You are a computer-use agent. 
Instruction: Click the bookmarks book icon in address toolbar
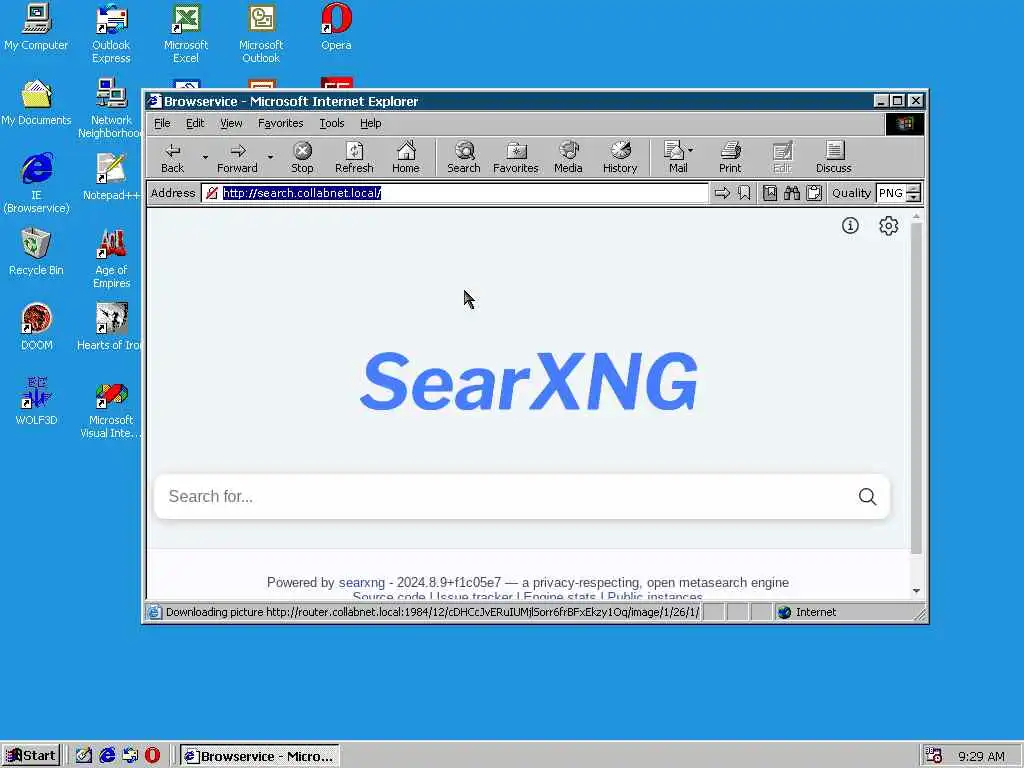point(770,193)
